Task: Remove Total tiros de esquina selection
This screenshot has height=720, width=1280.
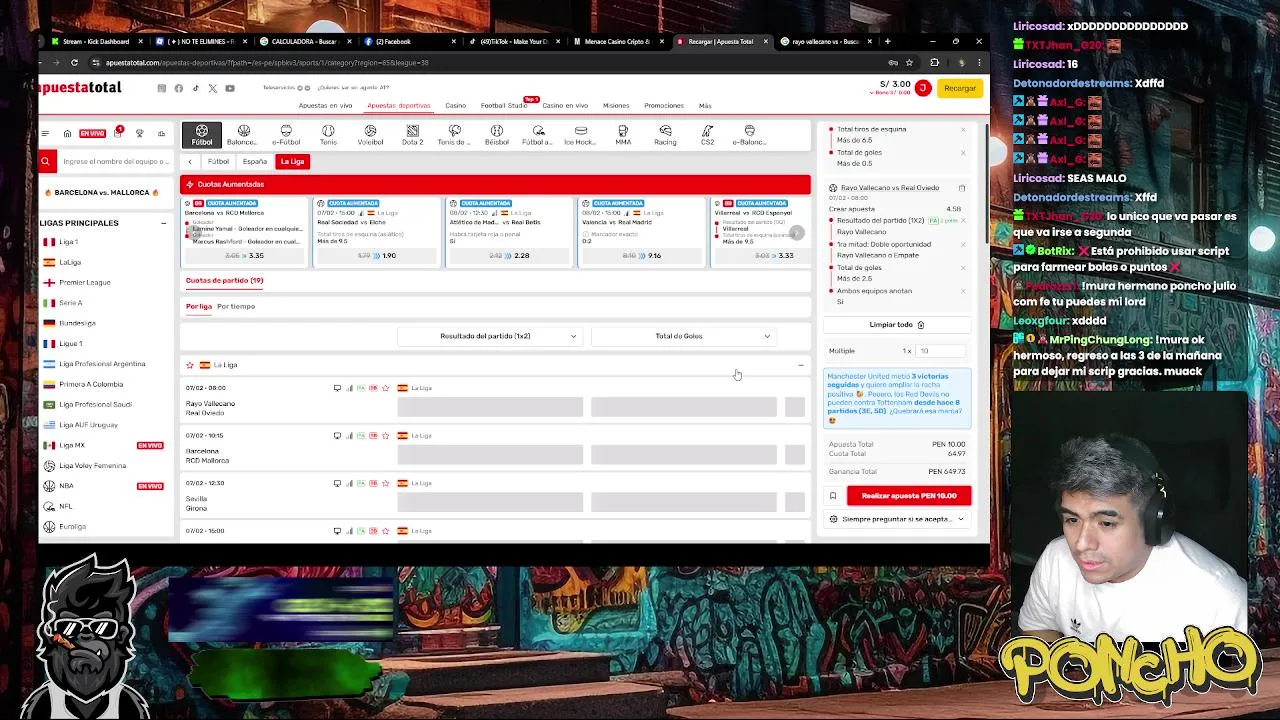Action: tap(963, 130)
